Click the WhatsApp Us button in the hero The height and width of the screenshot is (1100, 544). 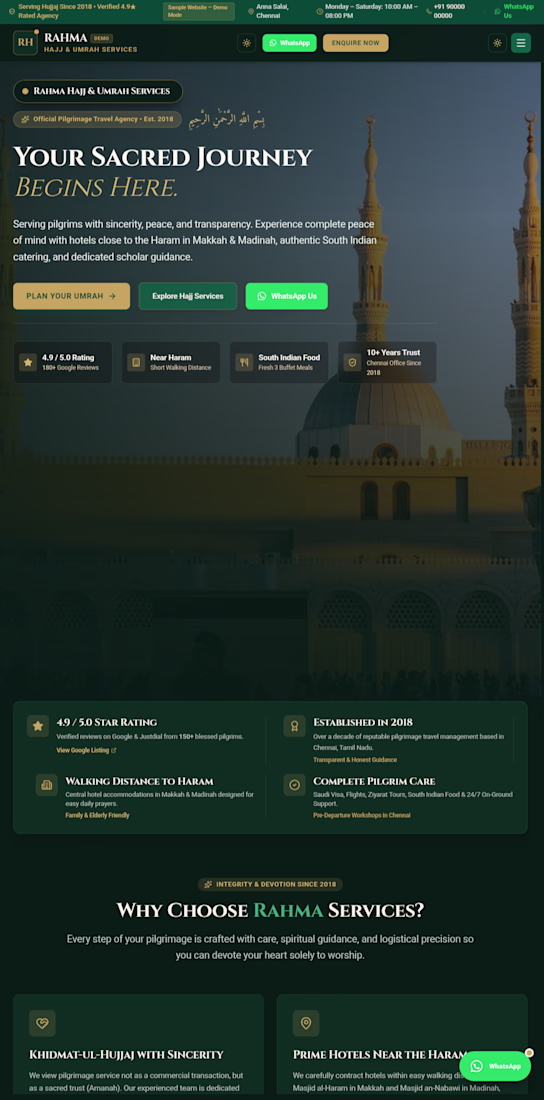tap(286, 296)
